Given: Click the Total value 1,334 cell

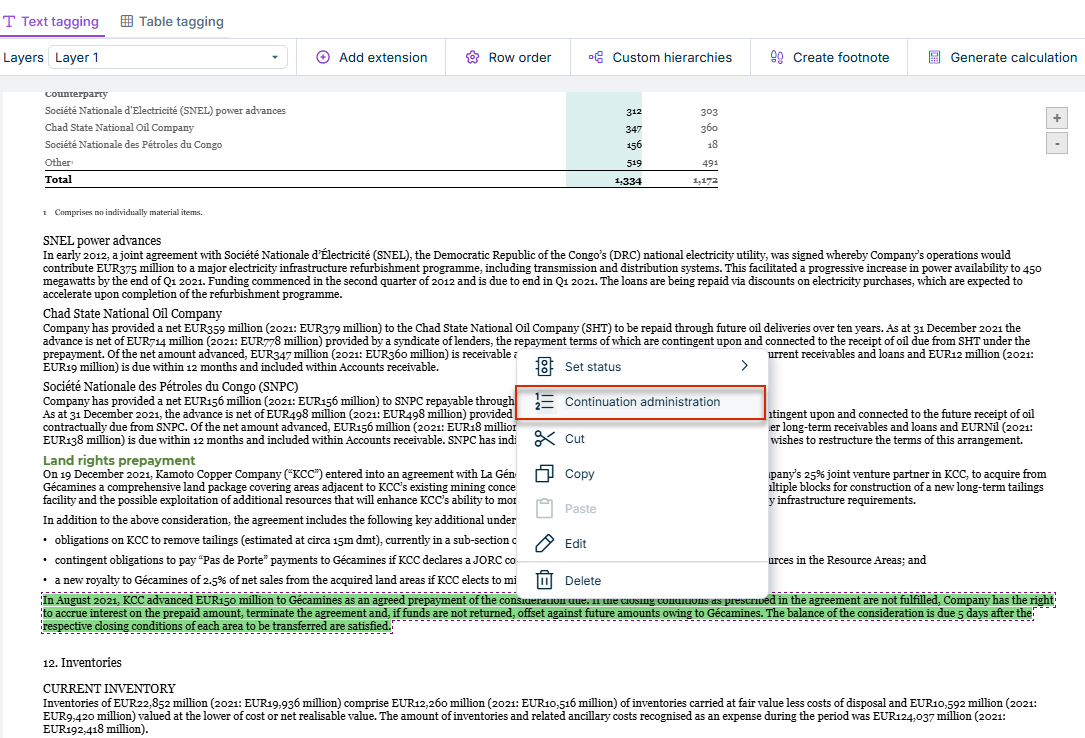Looking at the screenshot, I should click(x=628, y=181).
